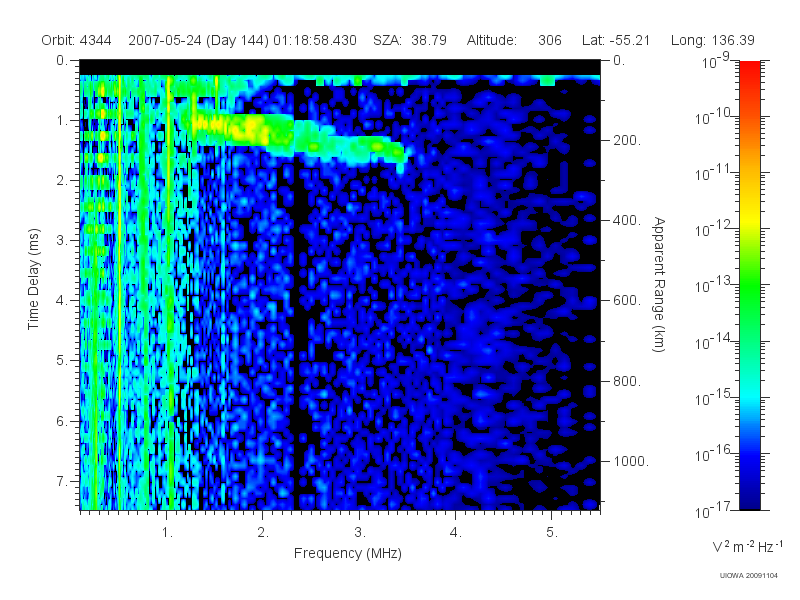Click the '400.' apparent range tick label
This screenshot has width=800, height=600.
click(x=627, y=220)
